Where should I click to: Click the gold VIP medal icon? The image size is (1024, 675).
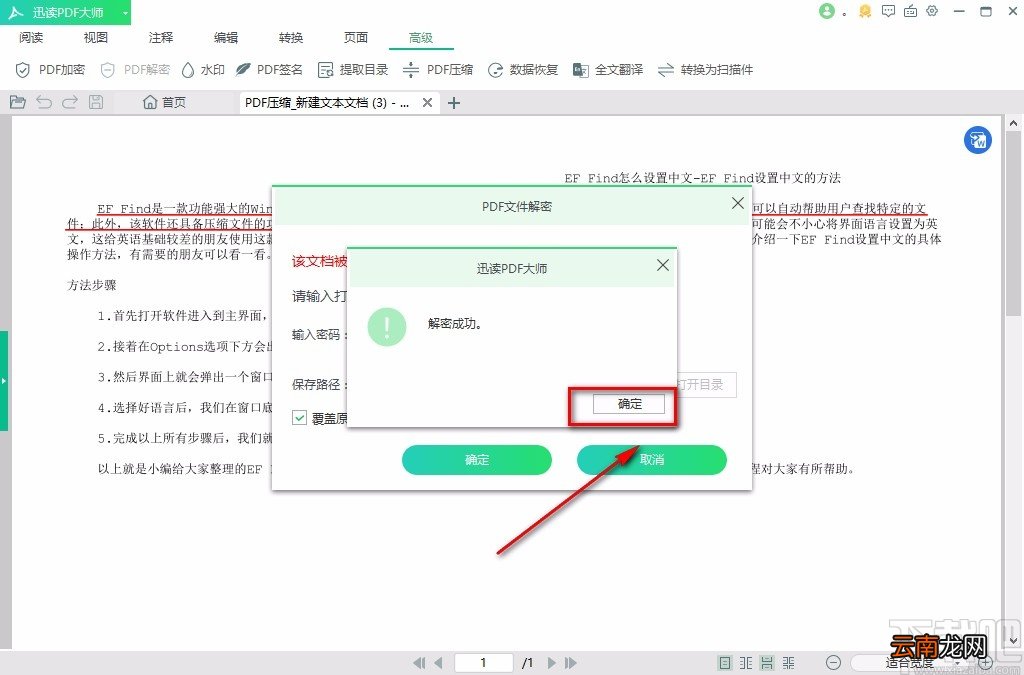865,11
